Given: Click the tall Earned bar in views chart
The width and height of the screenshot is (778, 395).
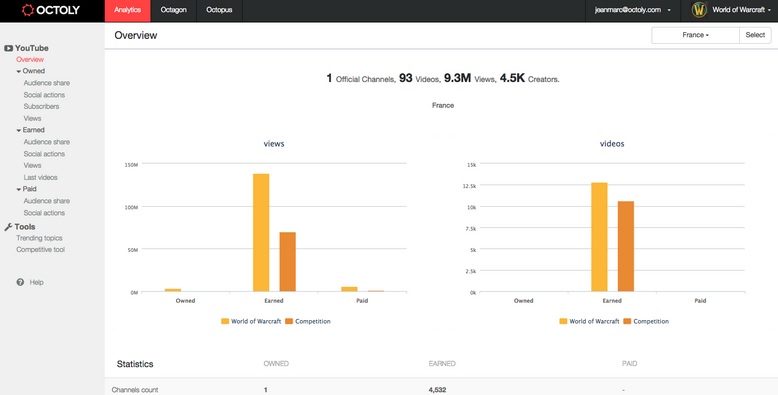Looking at the screenshot, I should [x=261, y=233].
